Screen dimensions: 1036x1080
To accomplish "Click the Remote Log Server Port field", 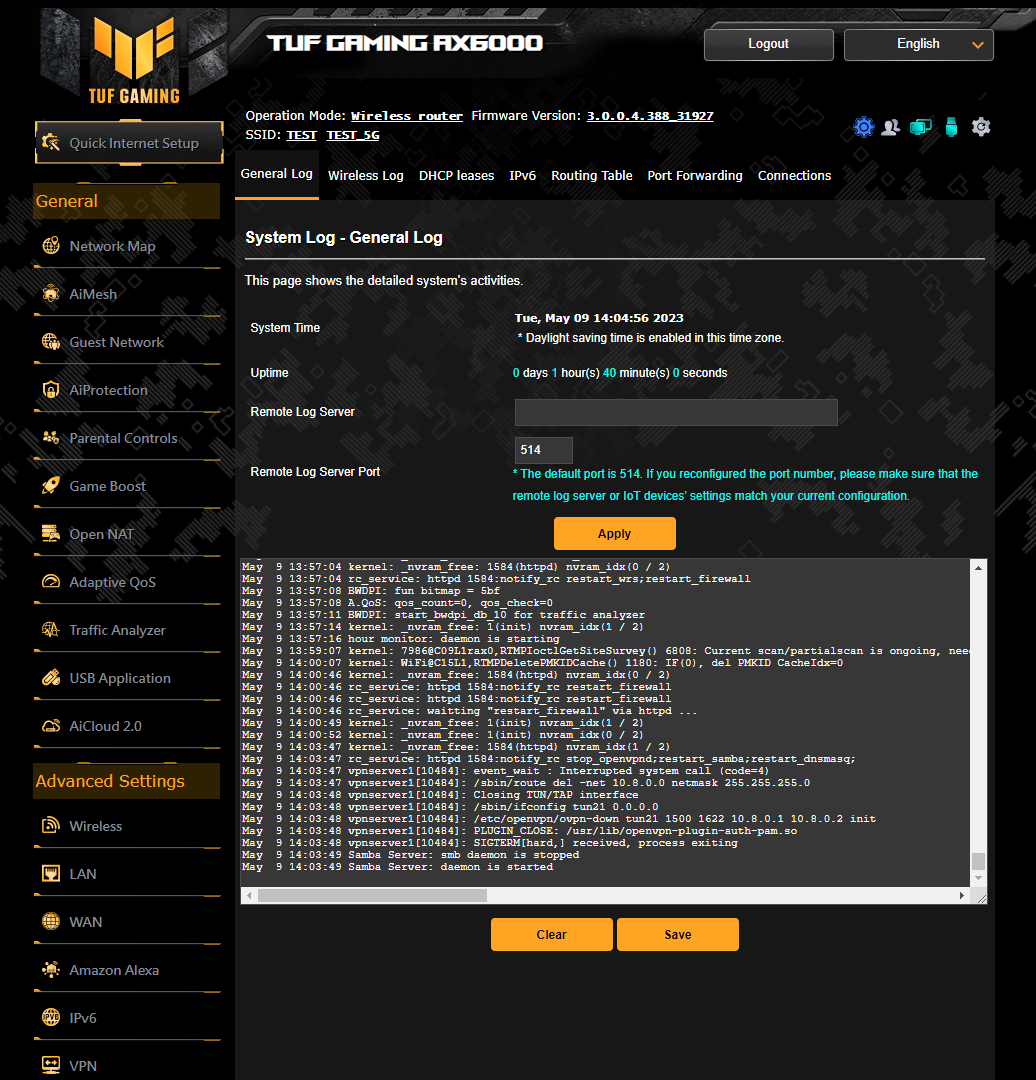I will (x=543, y=450).
